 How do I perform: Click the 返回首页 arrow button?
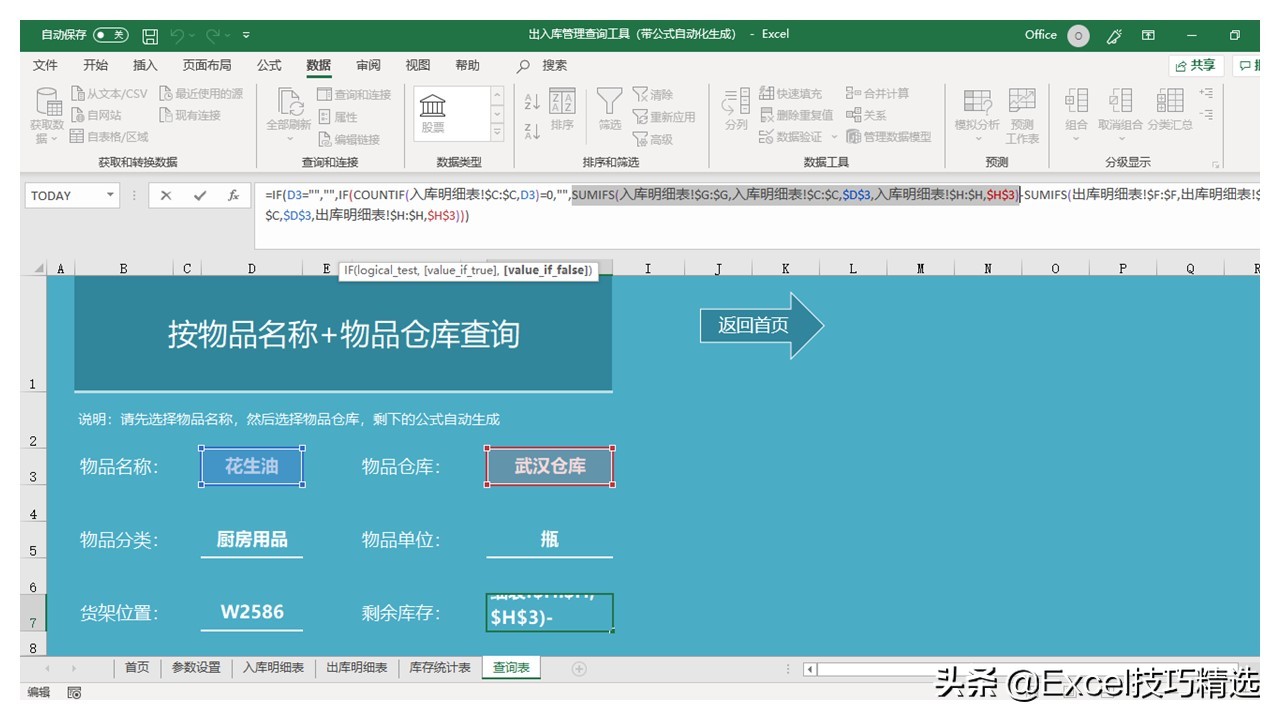point(752,324)
